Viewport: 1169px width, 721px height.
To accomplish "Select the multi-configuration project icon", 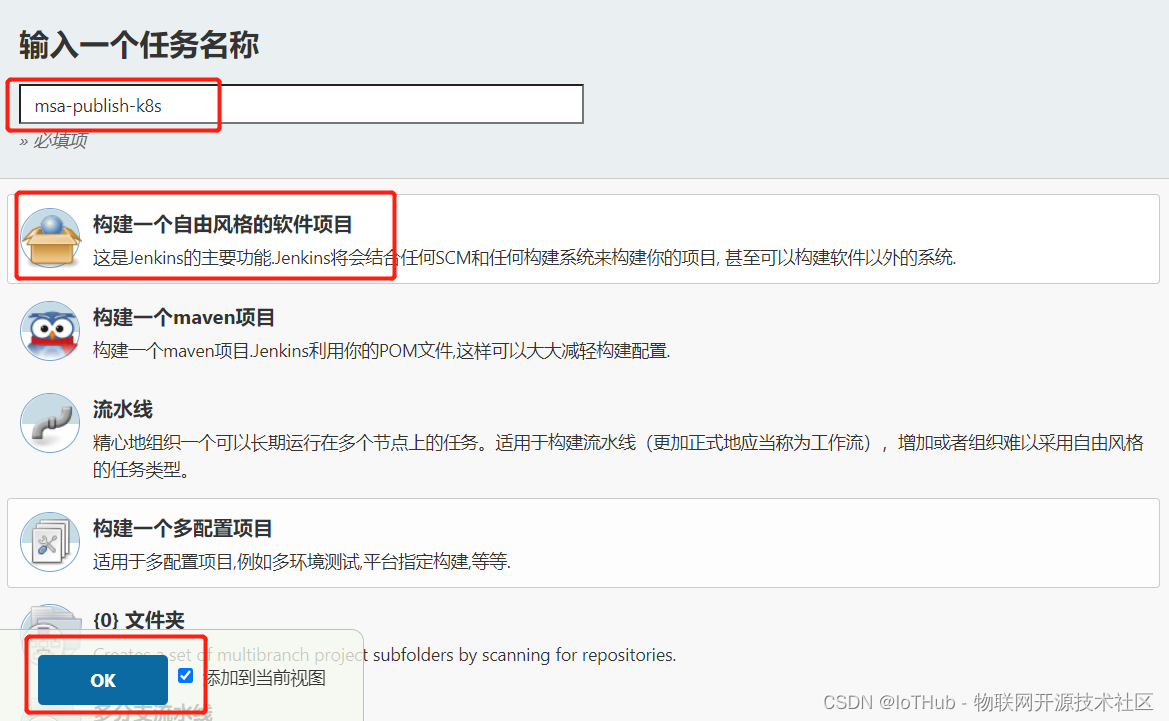I will point(50,542).
